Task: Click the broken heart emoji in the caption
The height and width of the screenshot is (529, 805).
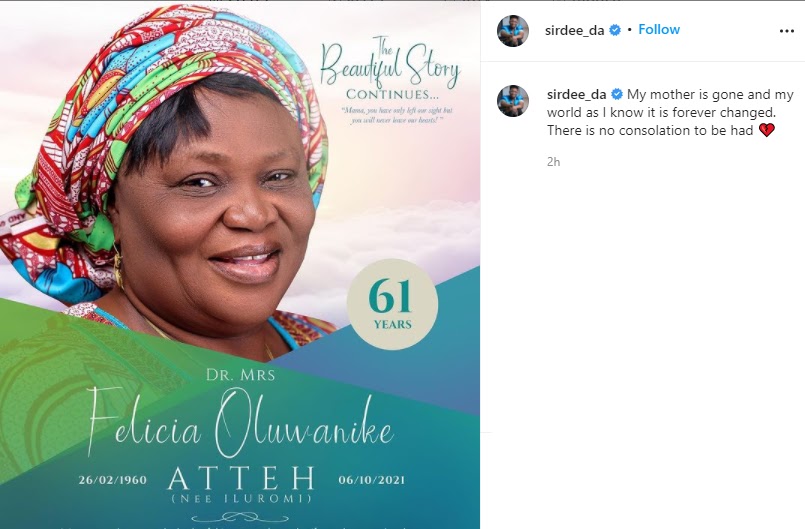Action: tap(766, 130)
